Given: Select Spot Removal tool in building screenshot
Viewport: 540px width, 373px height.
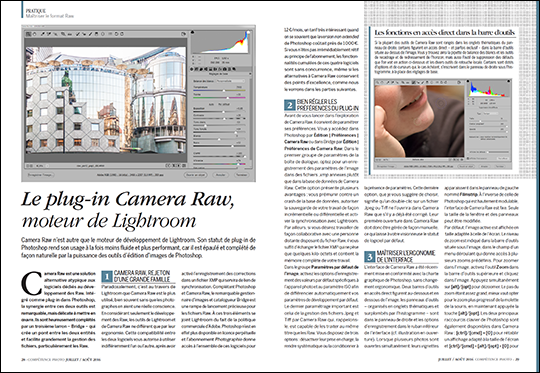Looking at the screenshot, I should pyautogui.click(x=77, y=34).
